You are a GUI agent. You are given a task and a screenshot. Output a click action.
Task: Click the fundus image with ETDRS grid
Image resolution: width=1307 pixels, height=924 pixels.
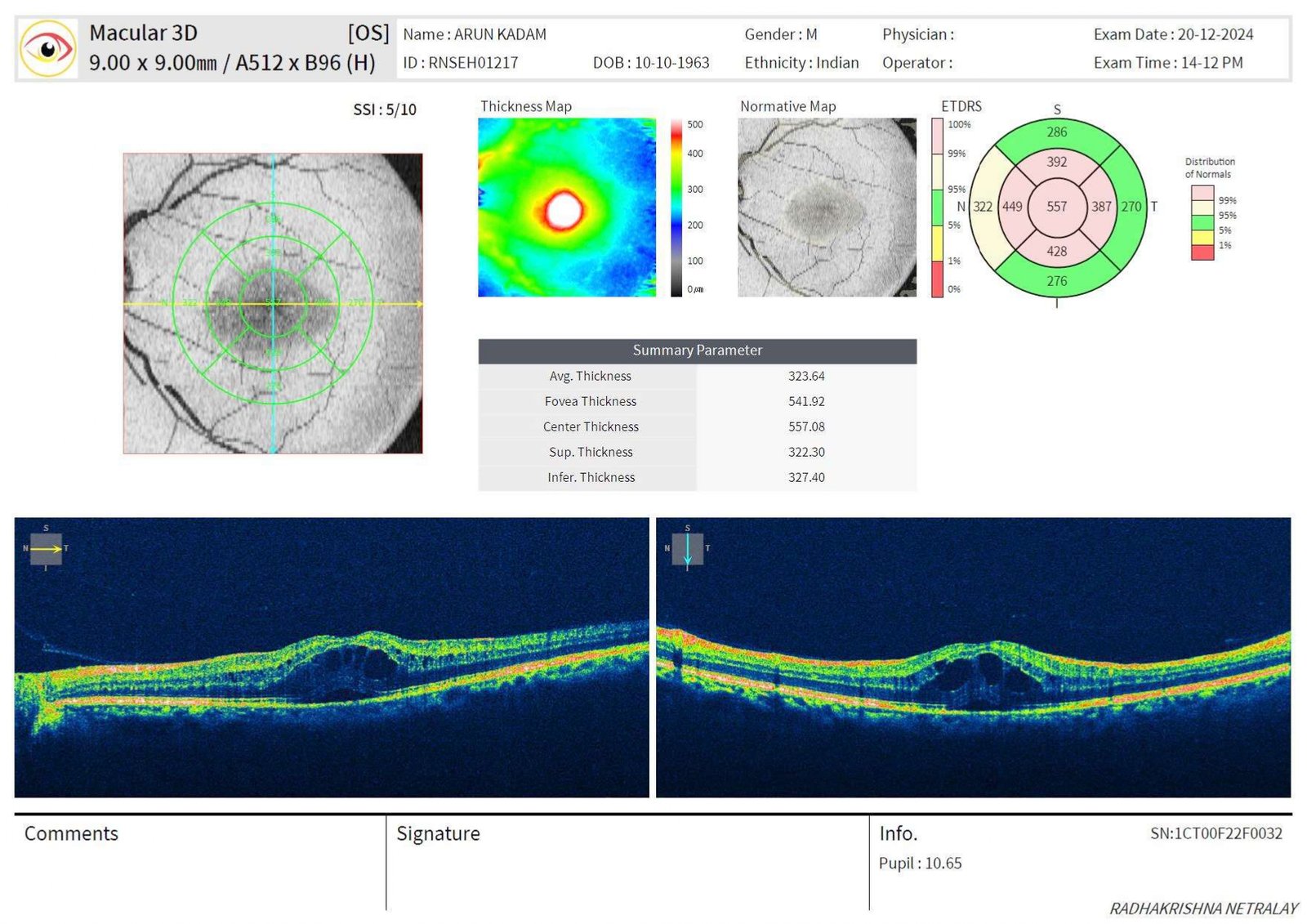(273, 303)
